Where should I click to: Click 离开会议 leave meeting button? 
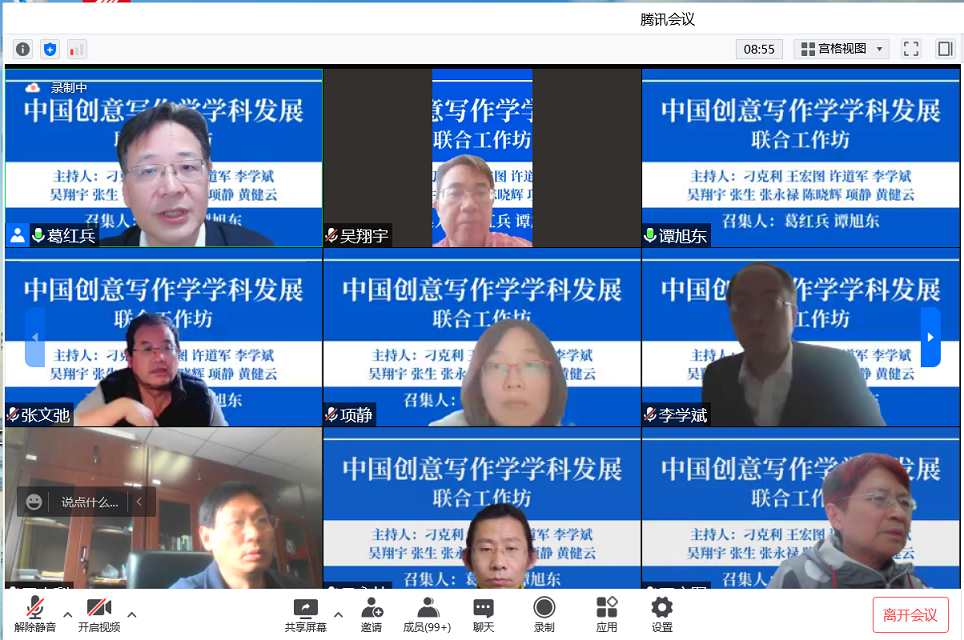coord(910,615)
